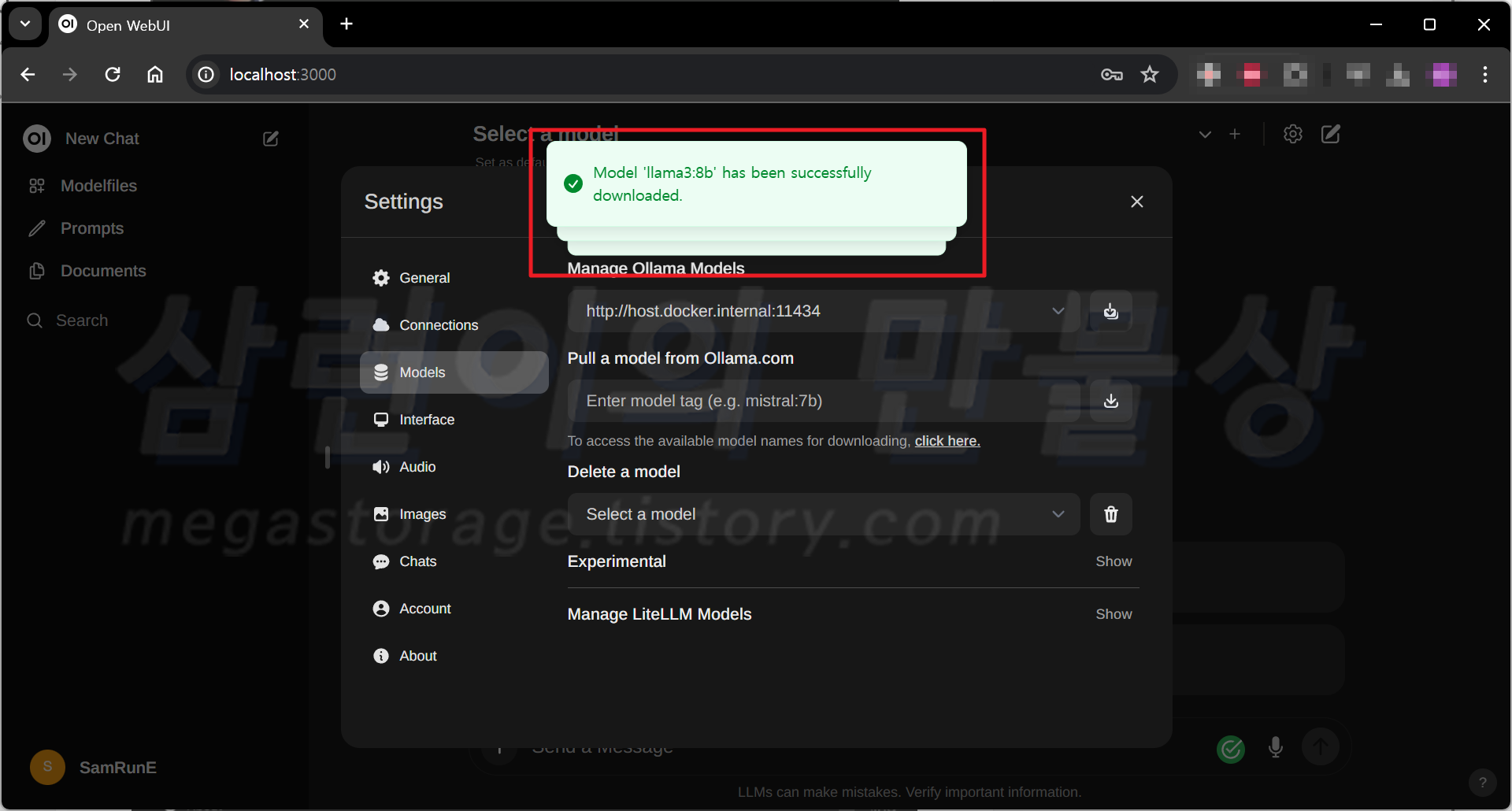Click the pull model download icon
1512x811 pixels.
tap(1111, 401)
